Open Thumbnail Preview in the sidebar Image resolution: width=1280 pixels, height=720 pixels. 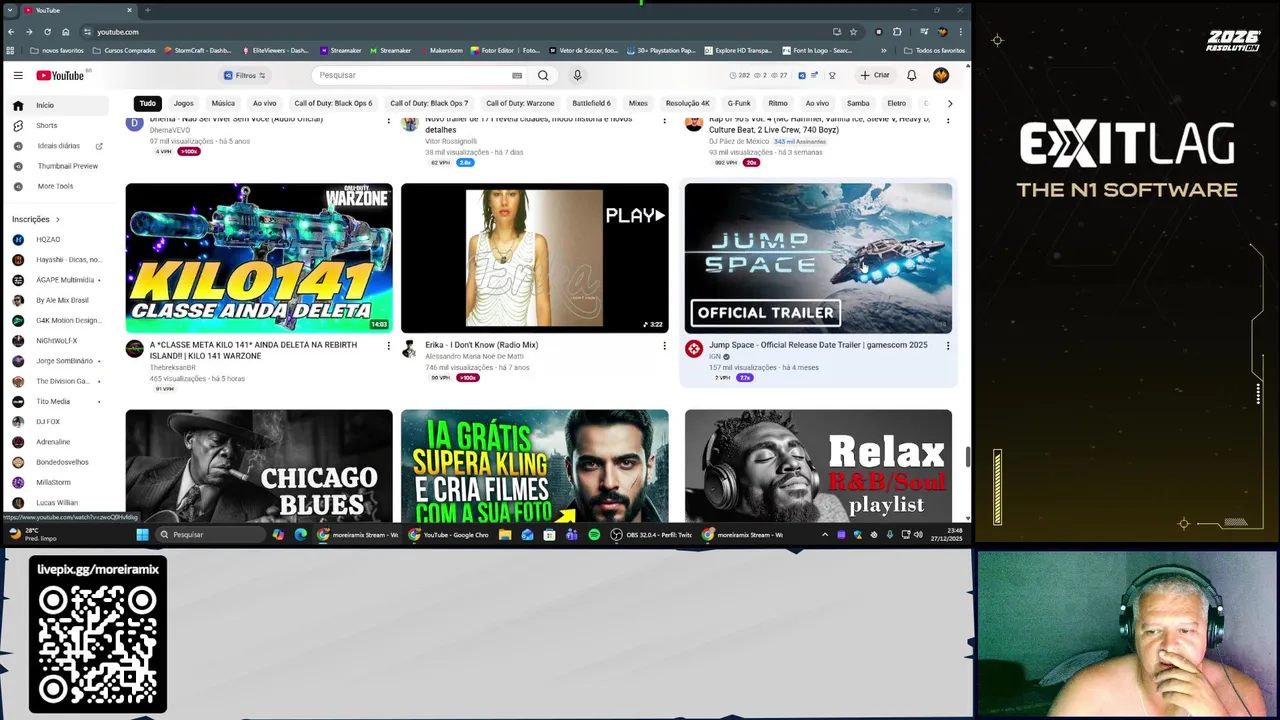tap(60, 166)
